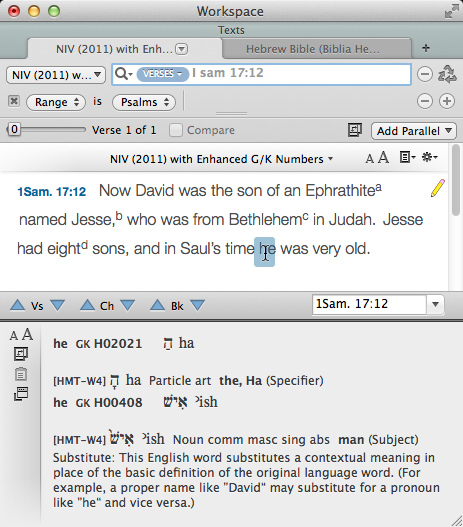Go to next verse down arrow
463x527 pixels.
tap(57, 306)
